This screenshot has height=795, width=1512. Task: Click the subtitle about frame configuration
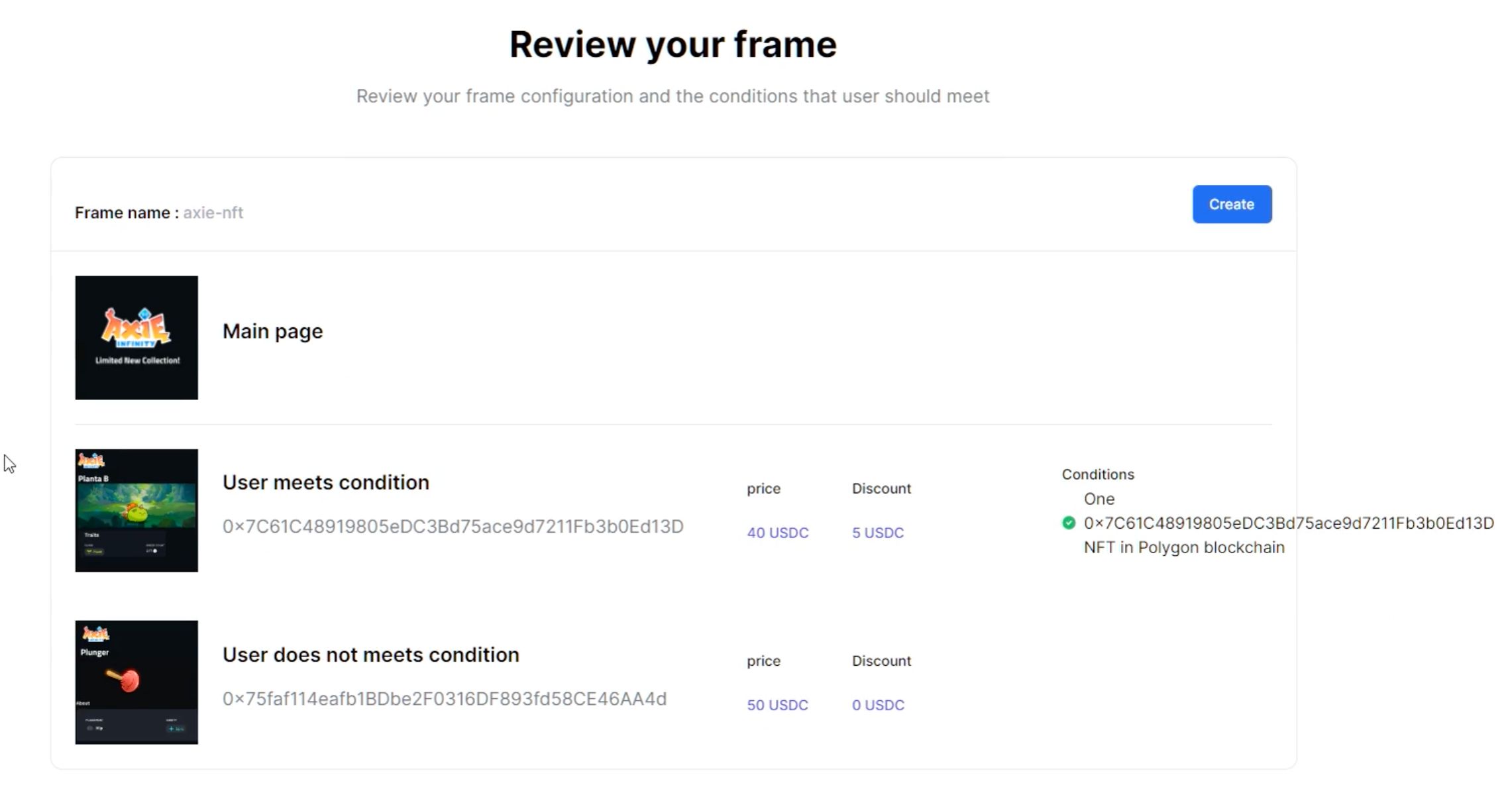(x=673, y=96)
